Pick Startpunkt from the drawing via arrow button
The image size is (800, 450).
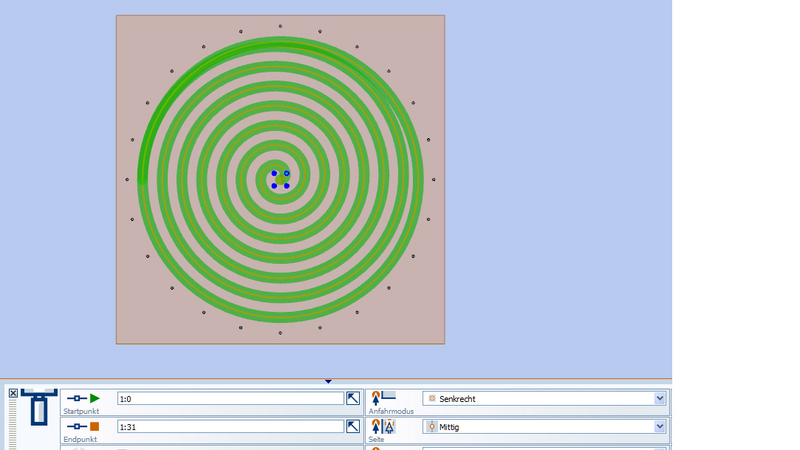tap(353, 398)
